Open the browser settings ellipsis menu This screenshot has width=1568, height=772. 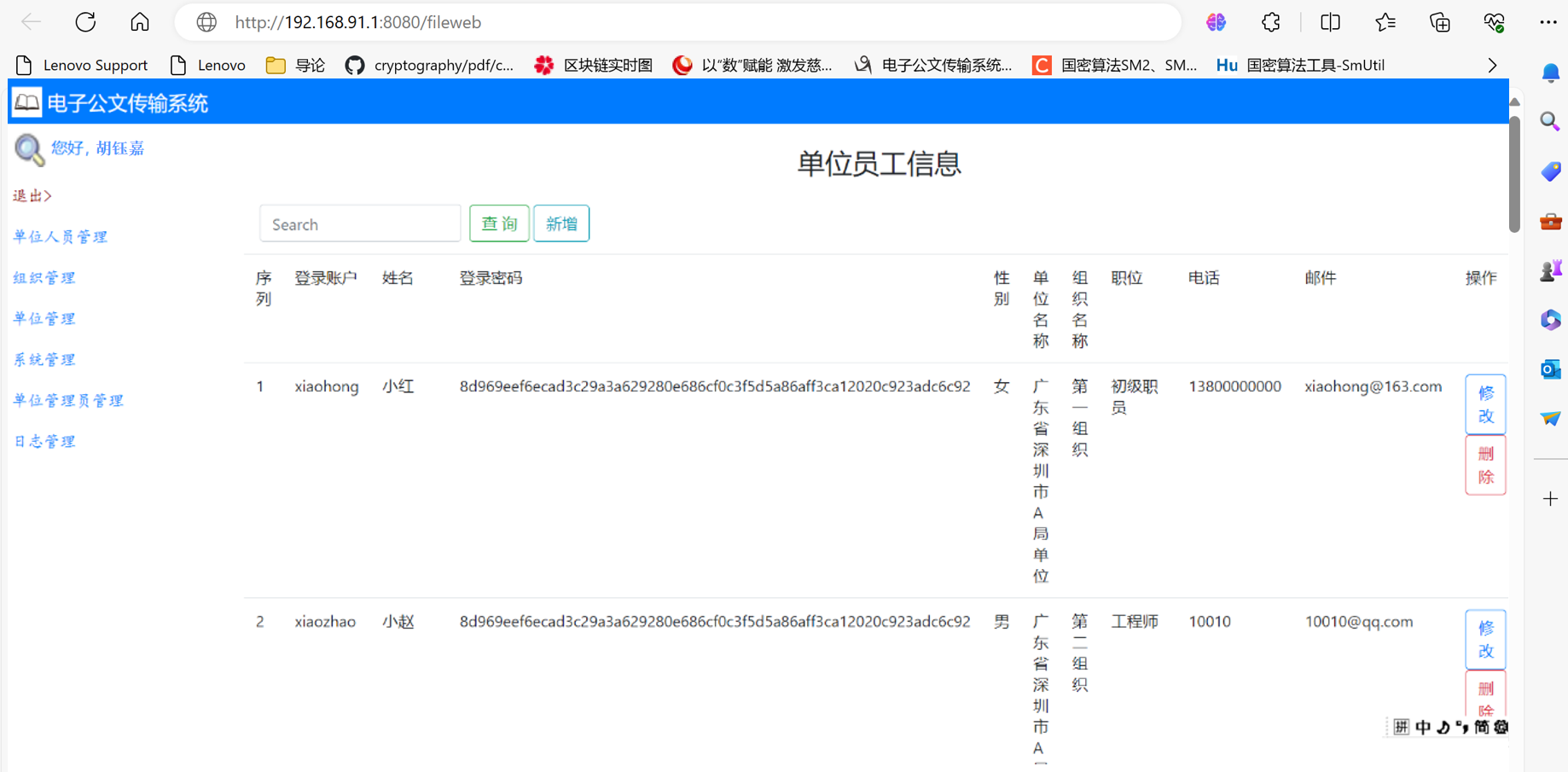[x=1548, y=22]
